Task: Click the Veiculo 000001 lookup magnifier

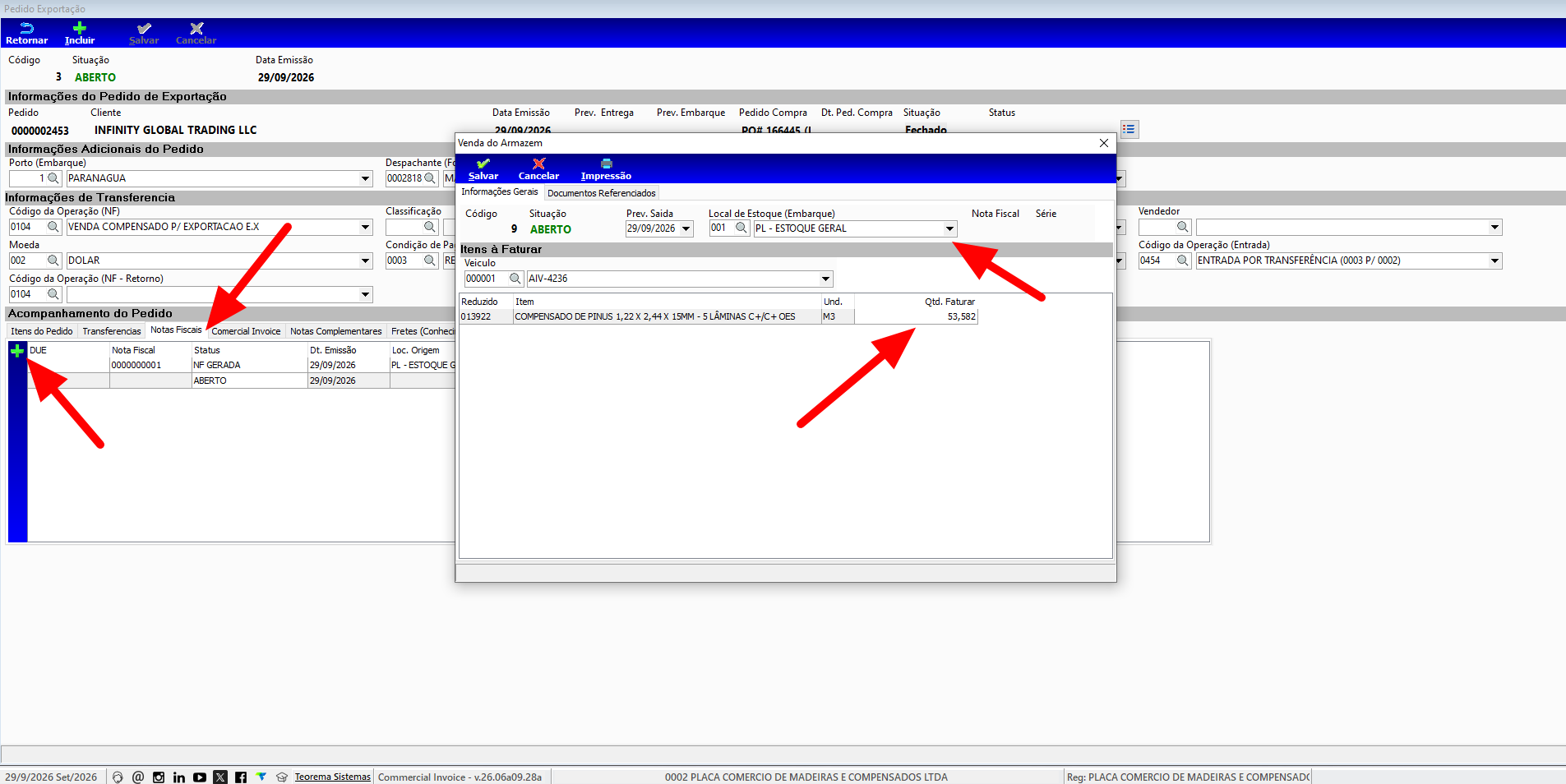Action: pyautogui.click(x=515, y=279)
